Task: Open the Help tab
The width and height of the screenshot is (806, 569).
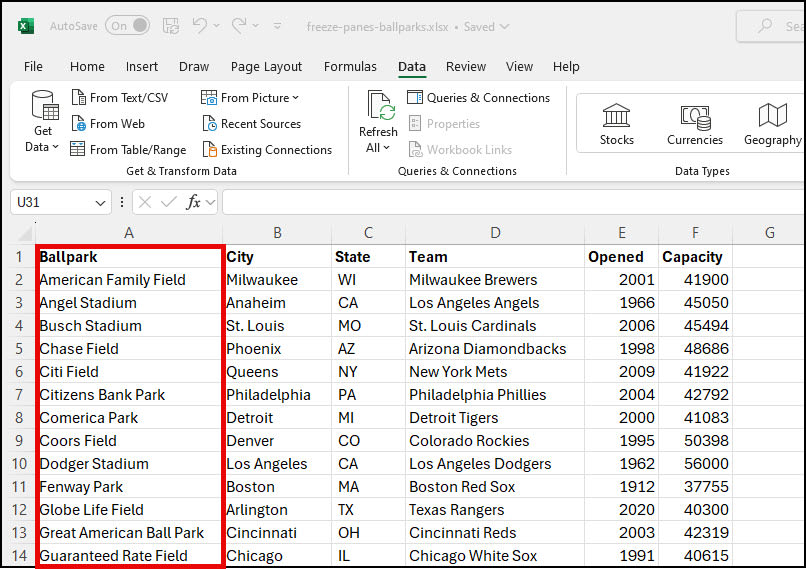Action: pyautogui.click(x=566, y=66)
